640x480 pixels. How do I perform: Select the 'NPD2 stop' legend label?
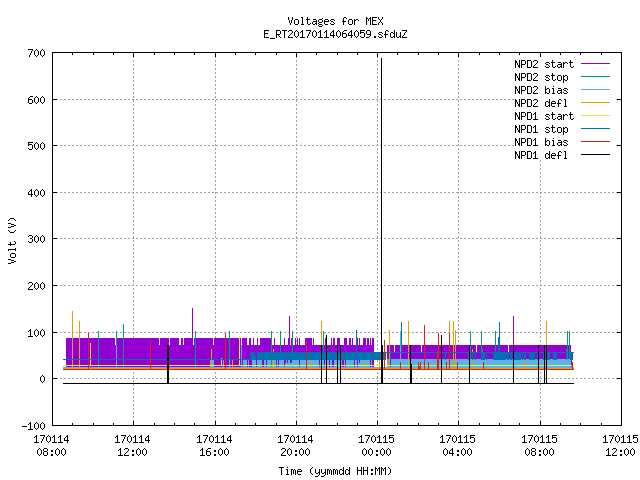(x=541, y=77)
